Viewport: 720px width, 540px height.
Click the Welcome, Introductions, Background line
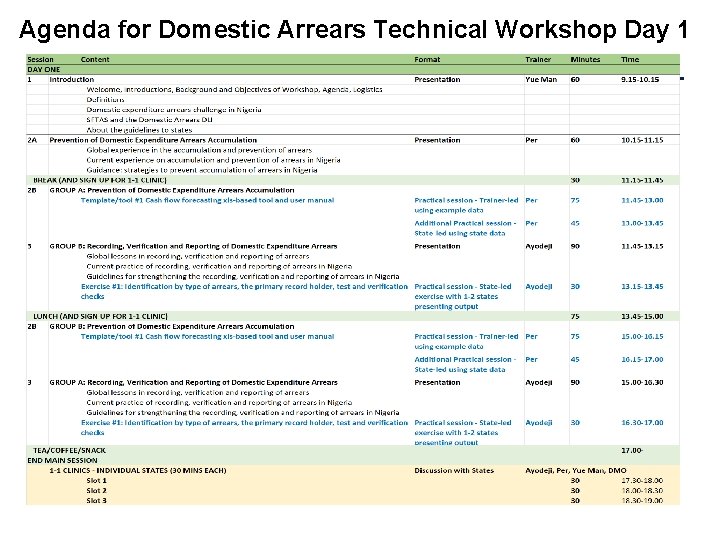234,90
